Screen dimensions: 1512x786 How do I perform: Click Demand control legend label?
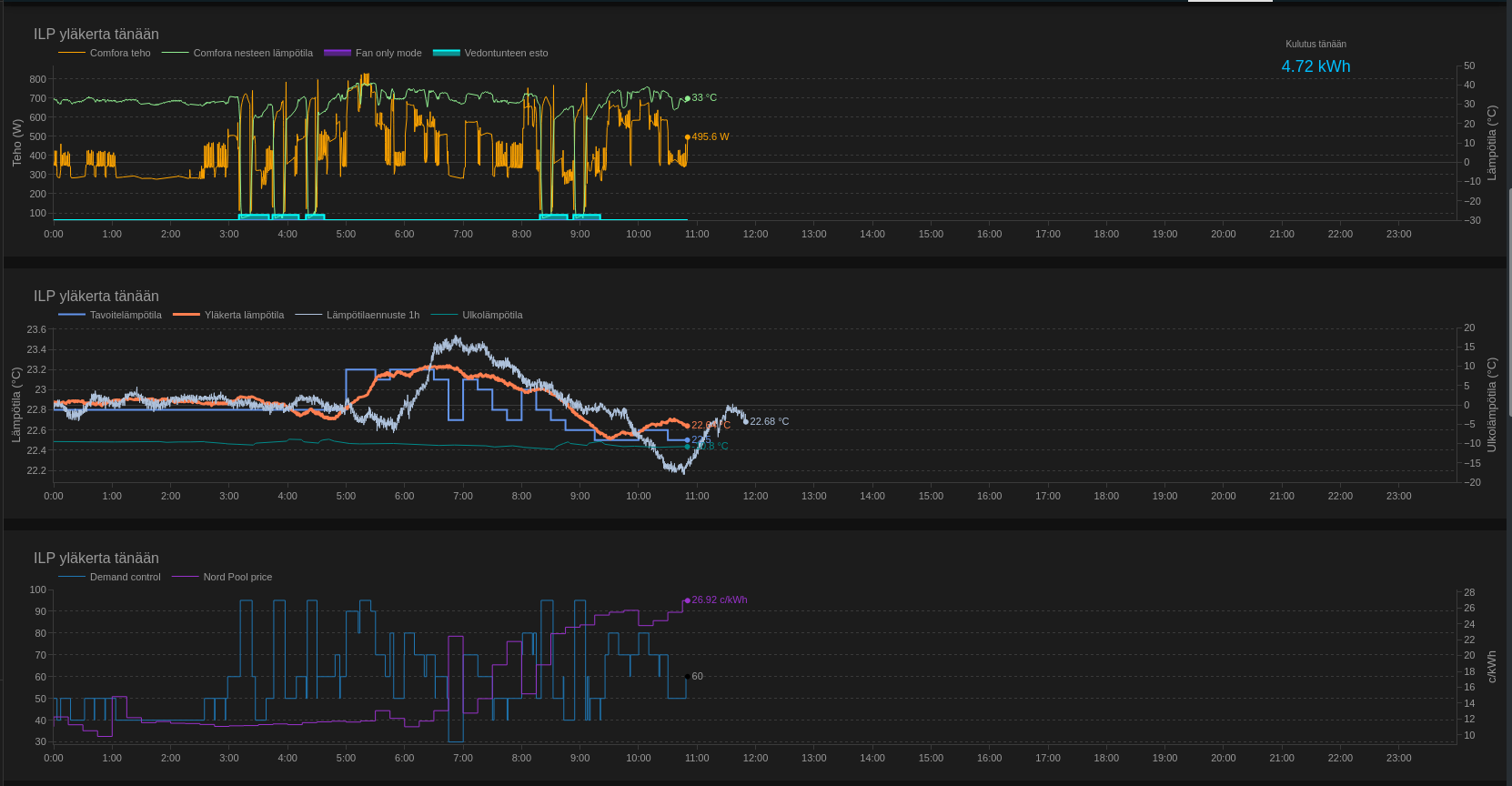[125, 577]
